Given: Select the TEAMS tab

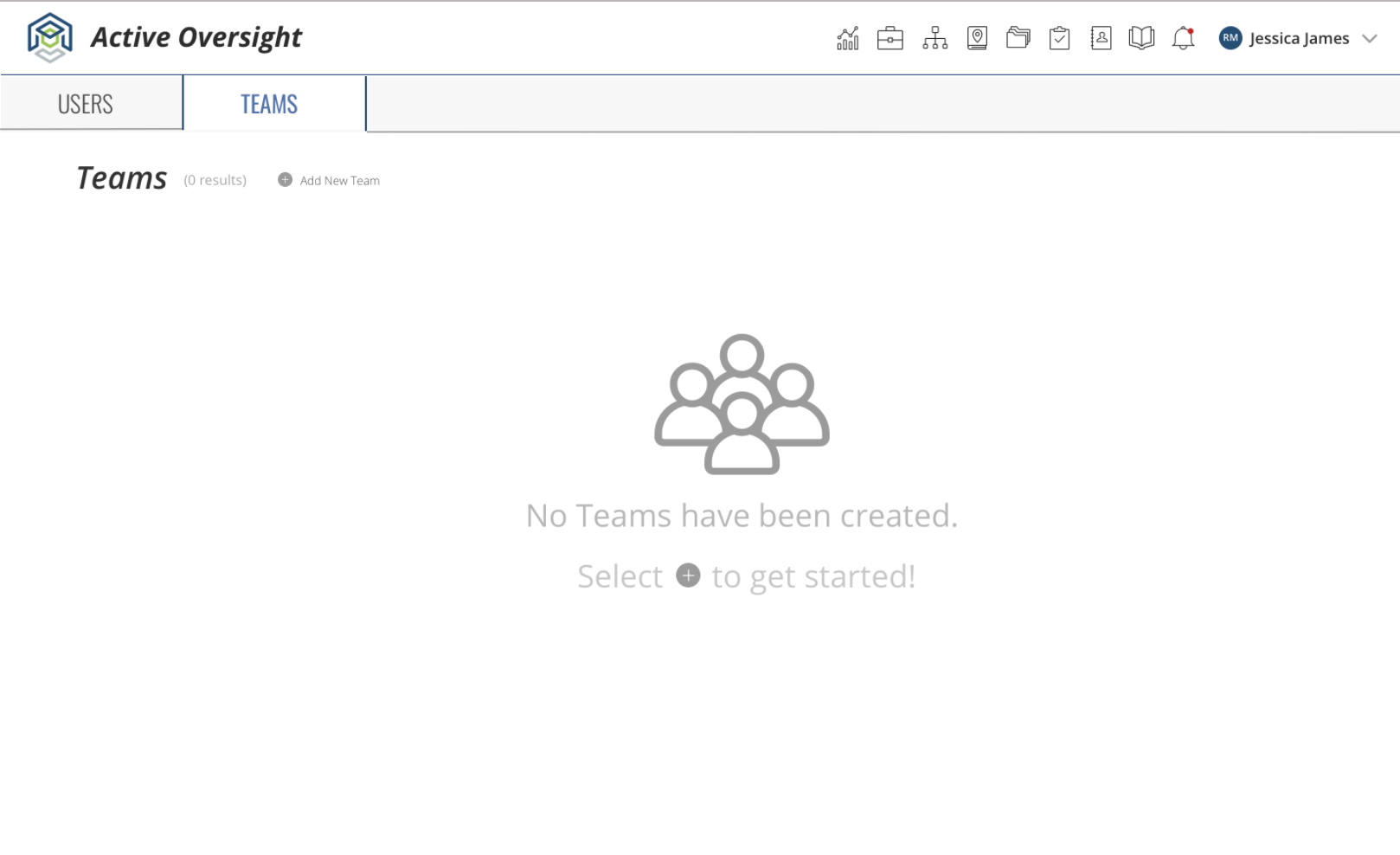Looking at the screenshot, I should pos(268,103).
